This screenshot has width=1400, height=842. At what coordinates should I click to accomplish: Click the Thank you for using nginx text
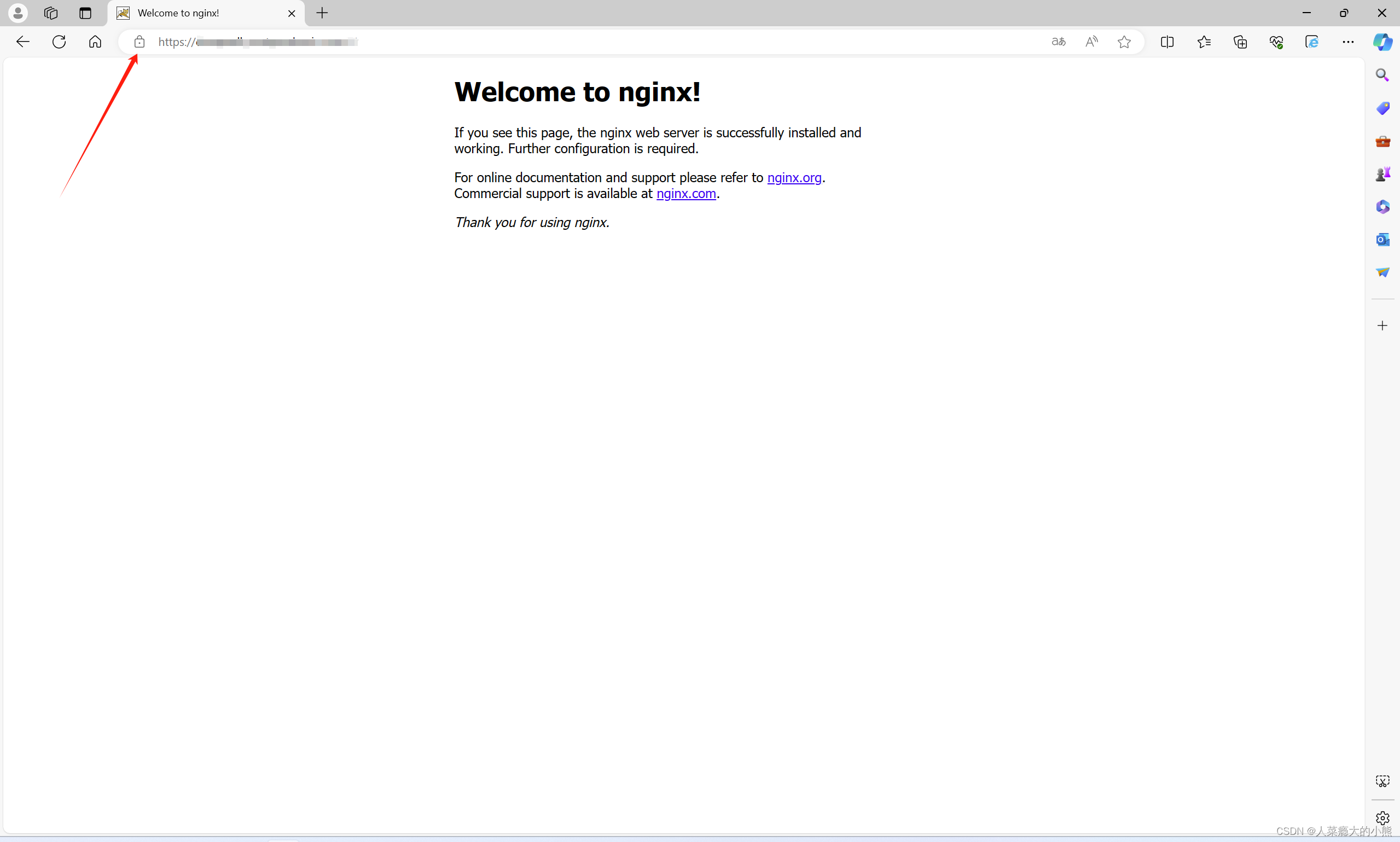coord(532,223)
